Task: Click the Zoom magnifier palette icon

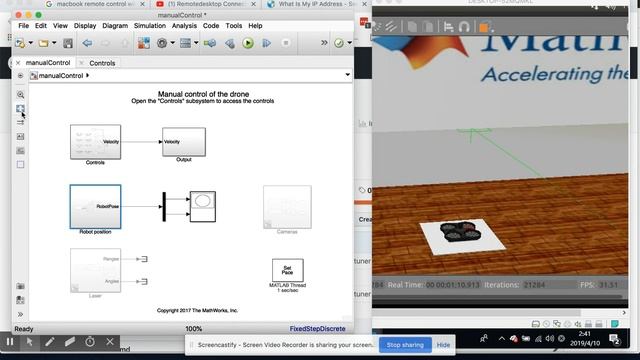Action: pos(20,95)
